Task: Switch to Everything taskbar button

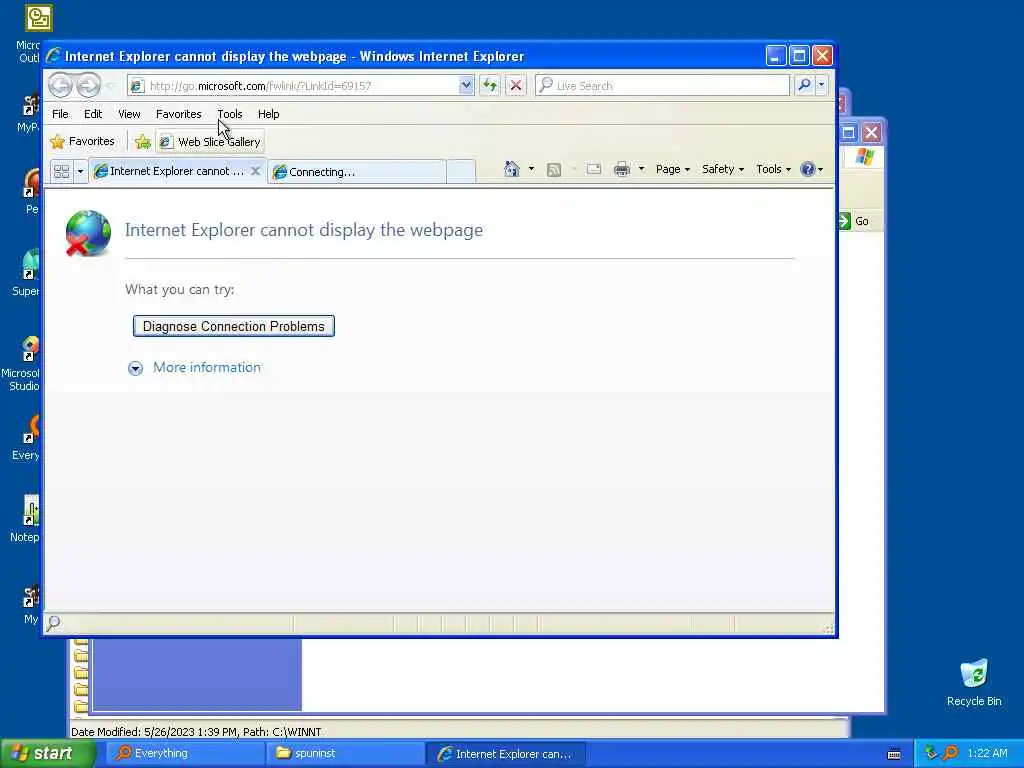Action: [185, 754]
